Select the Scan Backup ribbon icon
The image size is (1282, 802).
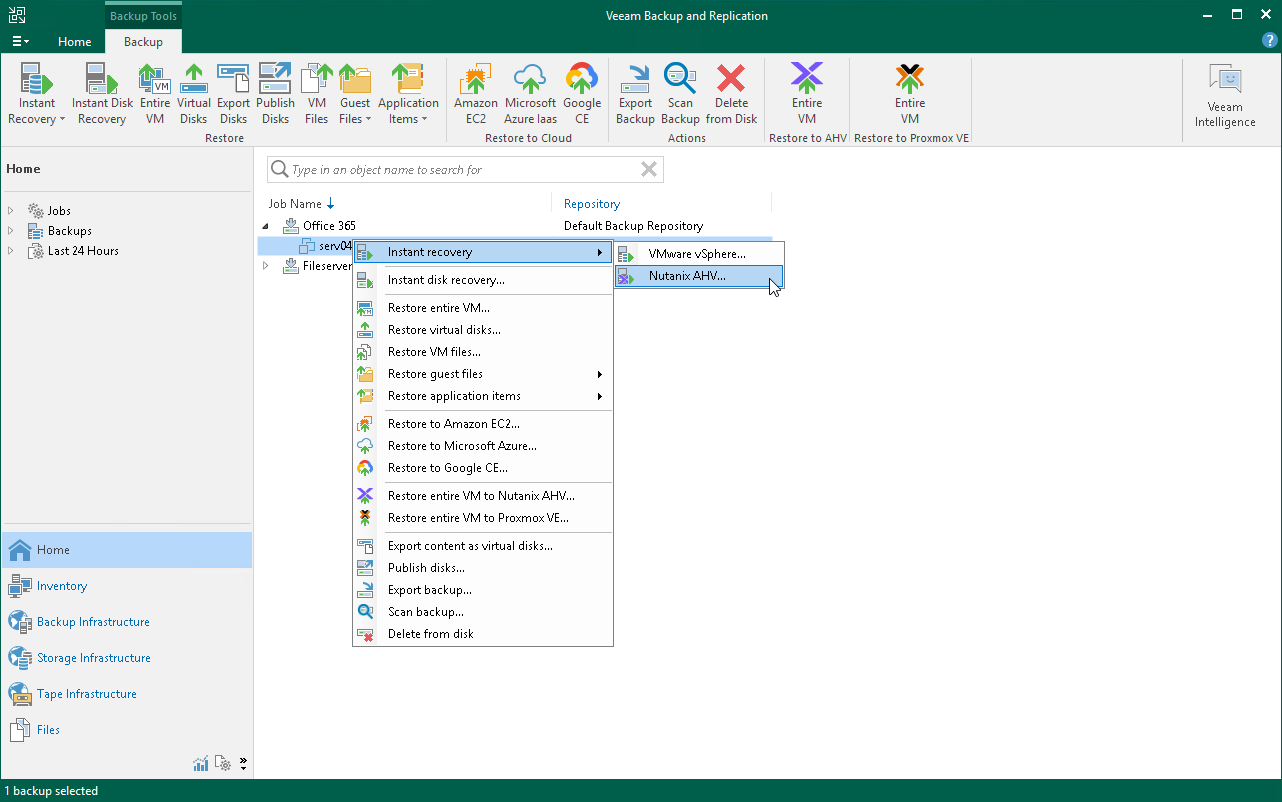[x=680, y=92]
